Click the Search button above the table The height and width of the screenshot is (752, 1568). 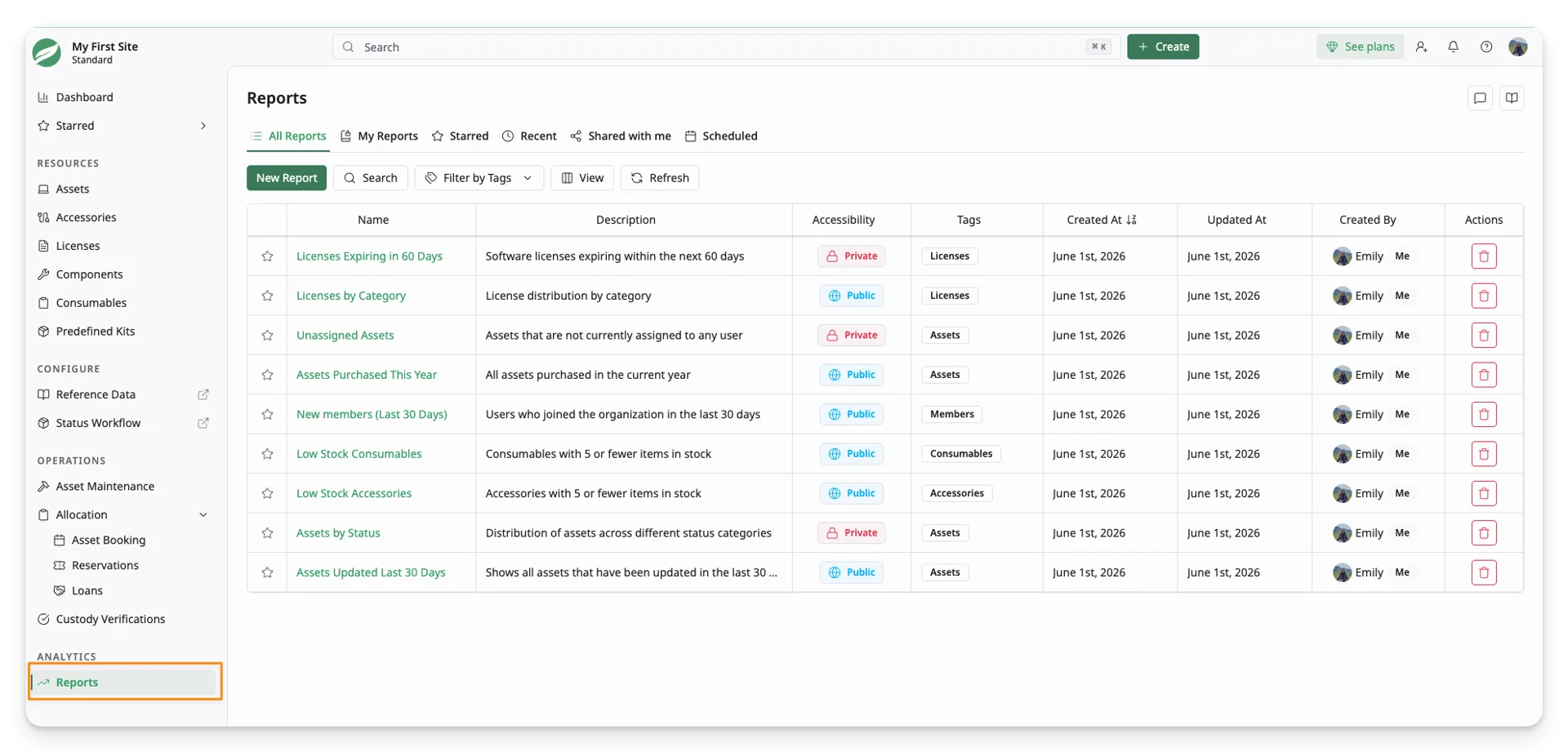(371, 178)
